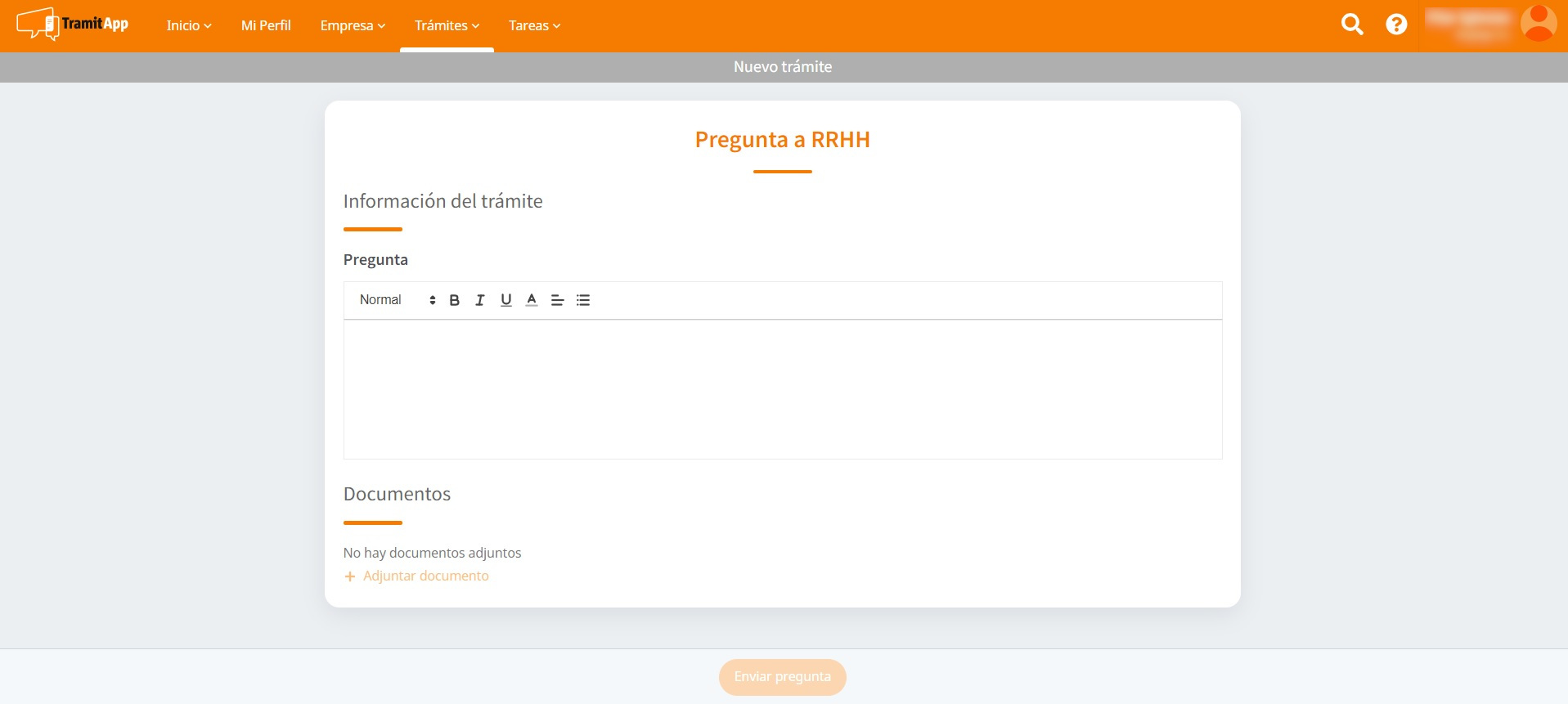Screen dimensions: 1568x704
Task: Click the help question mark icon
Action: coord(1396,25)
